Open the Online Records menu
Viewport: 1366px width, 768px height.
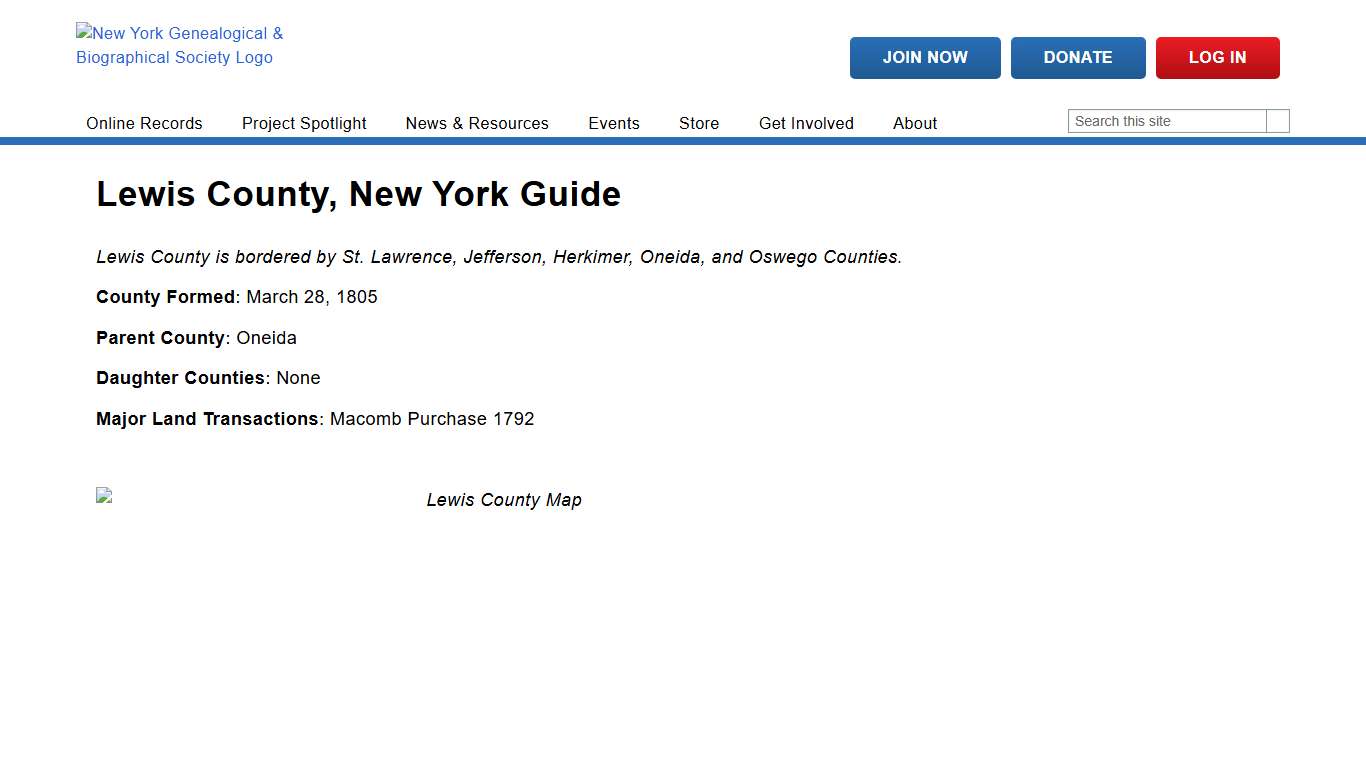(144, 123)
